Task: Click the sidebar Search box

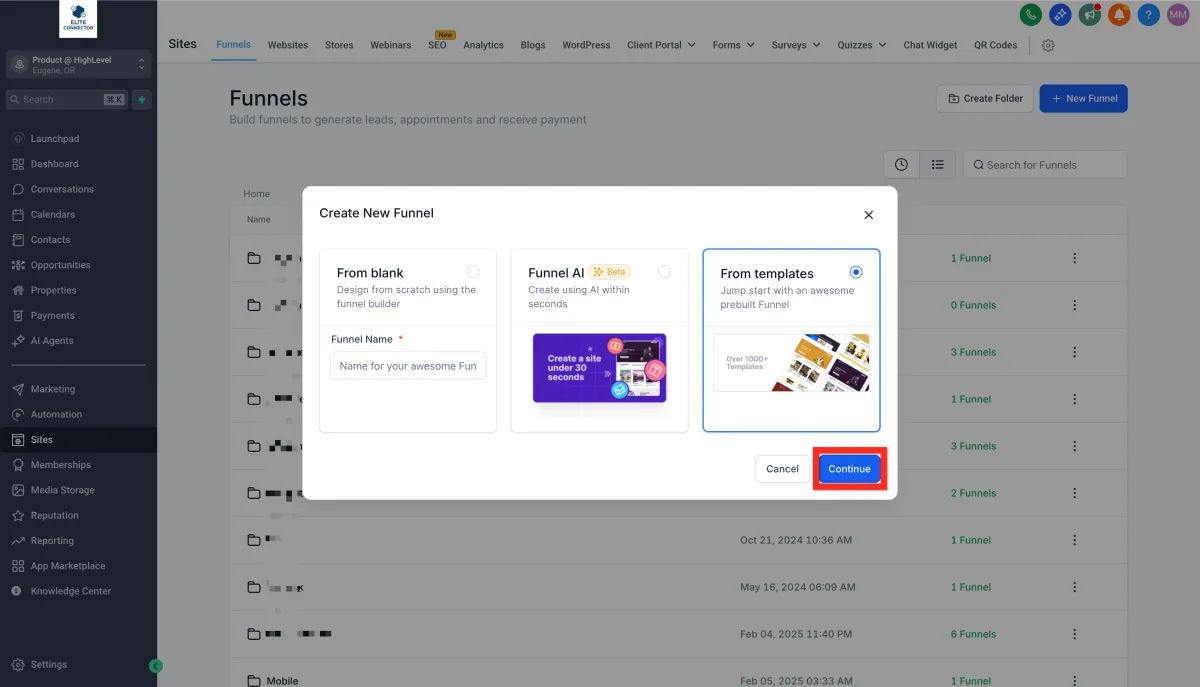Action: pyautogui.click(x=66, y=99)
